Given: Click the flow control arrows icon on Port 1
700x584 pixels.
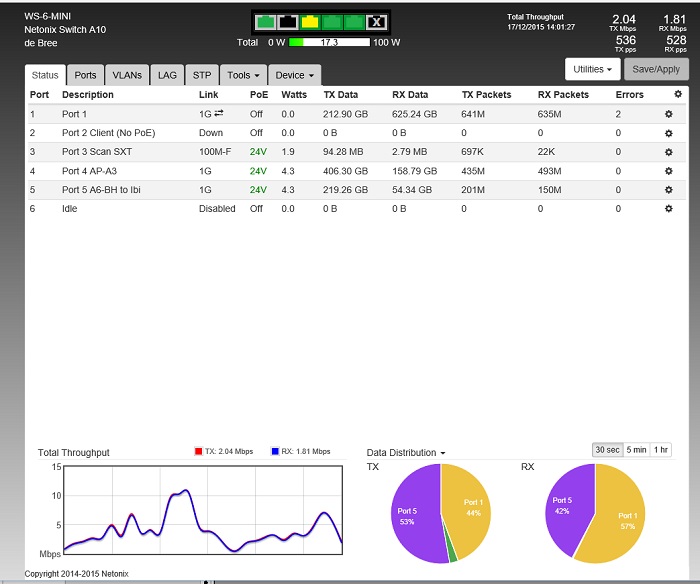Looking at the screenshot, I should (219, 113).
